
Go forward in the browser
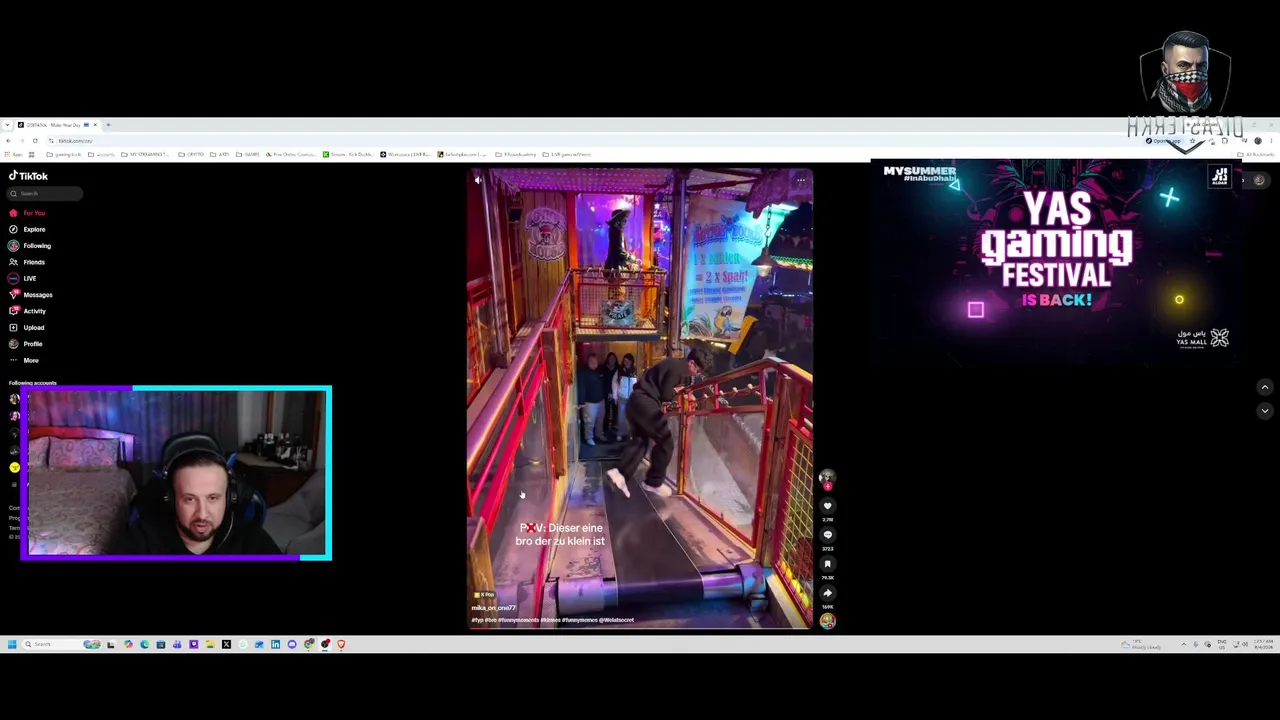point(21,140)
